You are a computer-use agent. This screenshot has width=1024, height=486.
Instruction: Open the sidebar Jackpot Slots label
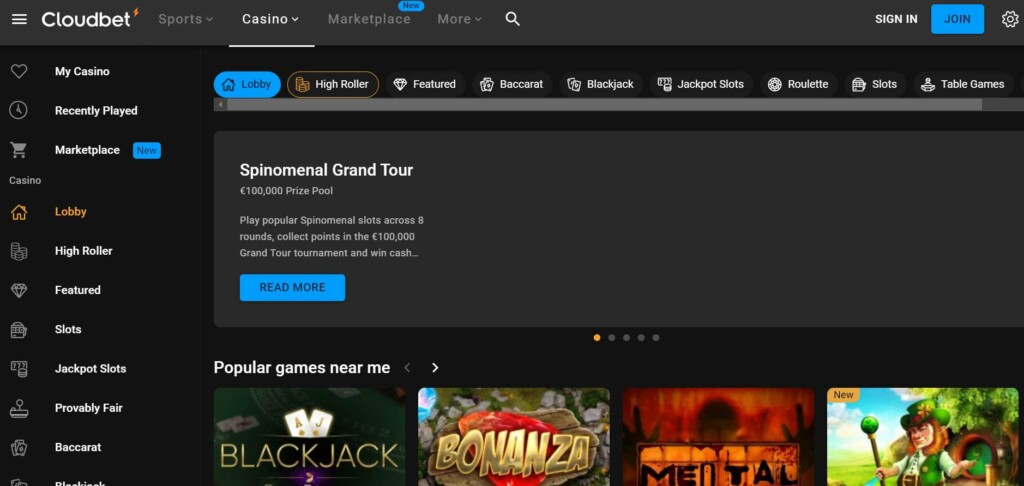click(x=90, y=368)
